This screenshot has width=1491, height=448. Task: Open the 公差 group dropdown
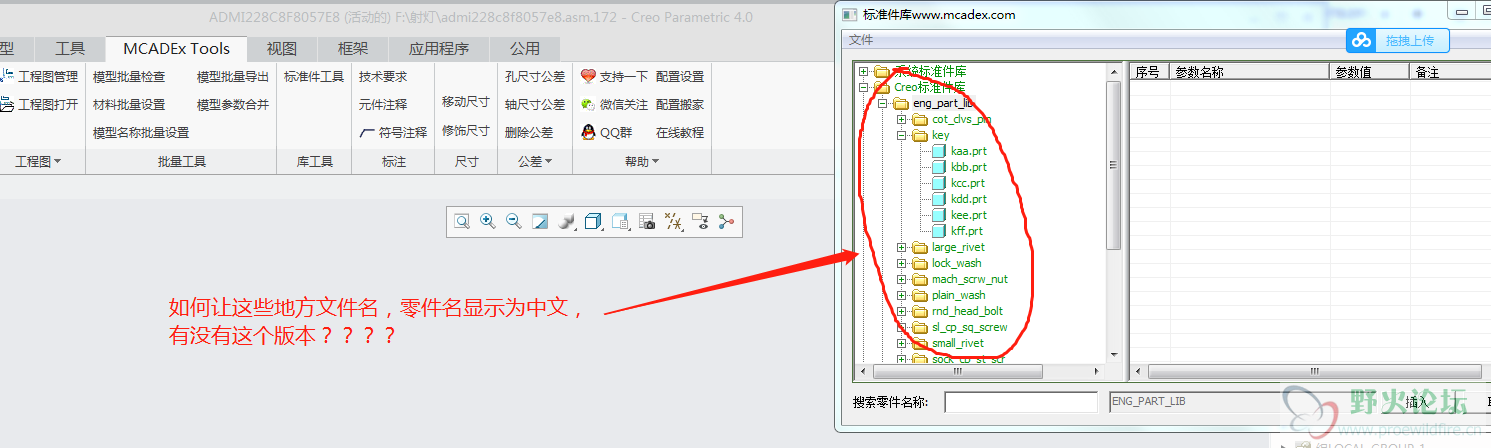pyautogui.click(x=535, y=161)
